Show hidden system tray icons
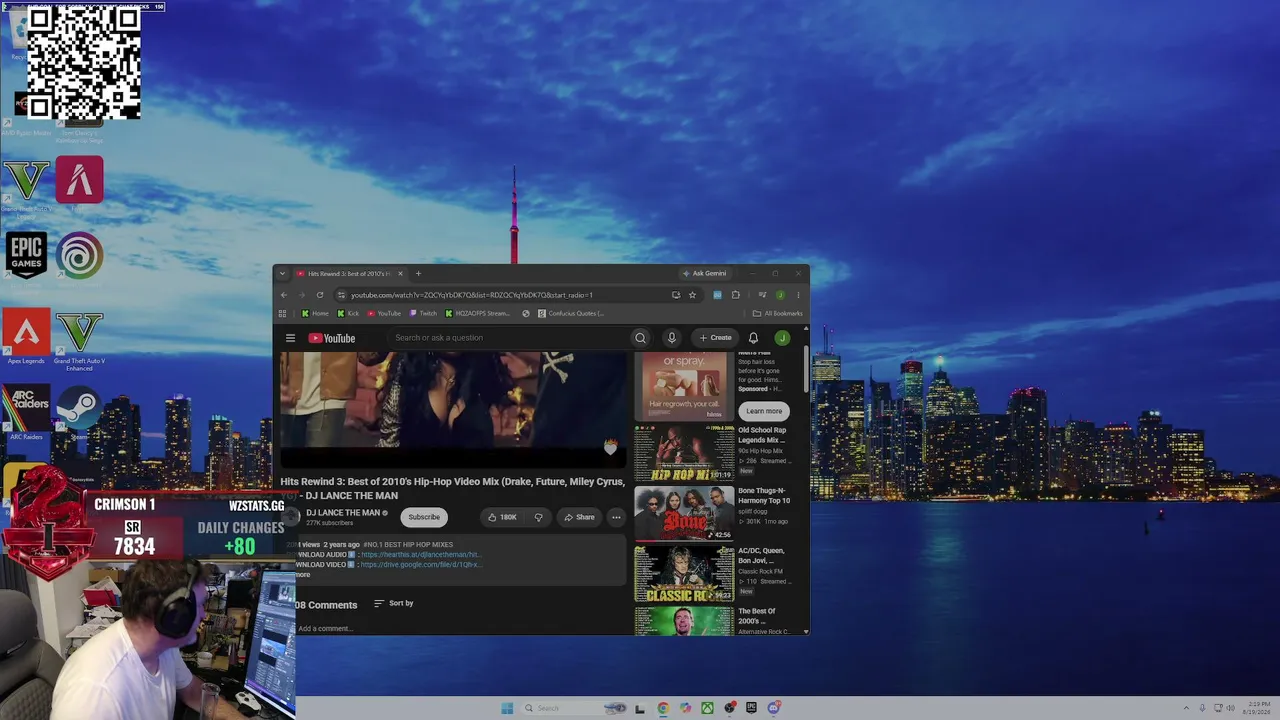The image size is (1280, 720). (1186, 708)
